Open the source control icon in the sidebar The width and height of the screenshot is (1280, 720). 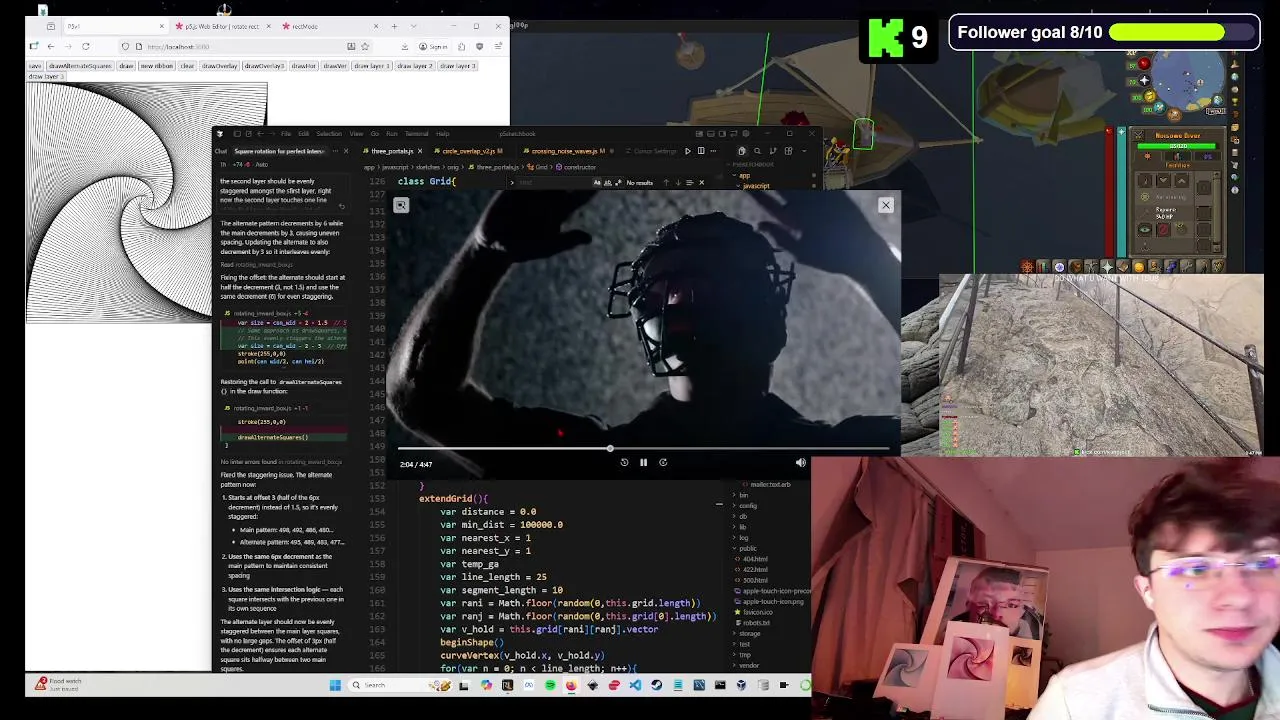pos(772,151)
